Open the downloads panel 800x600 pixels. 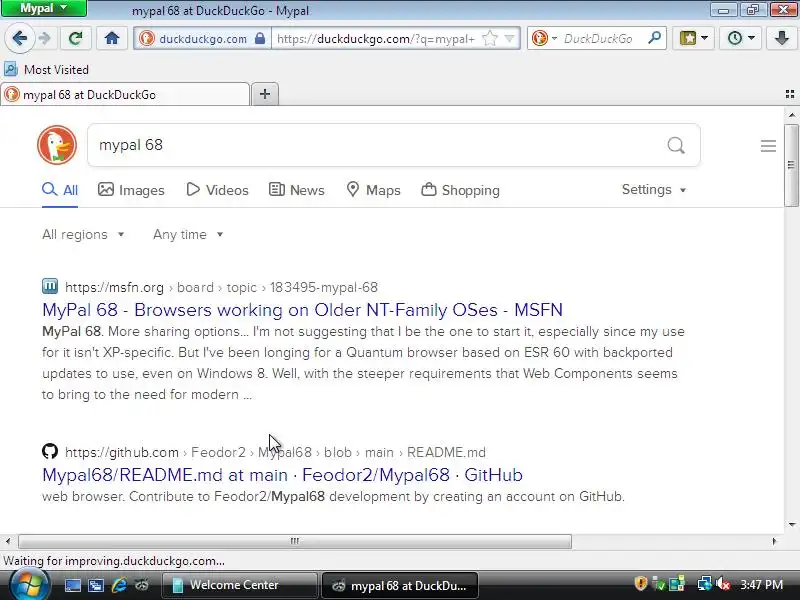point(782,38)
